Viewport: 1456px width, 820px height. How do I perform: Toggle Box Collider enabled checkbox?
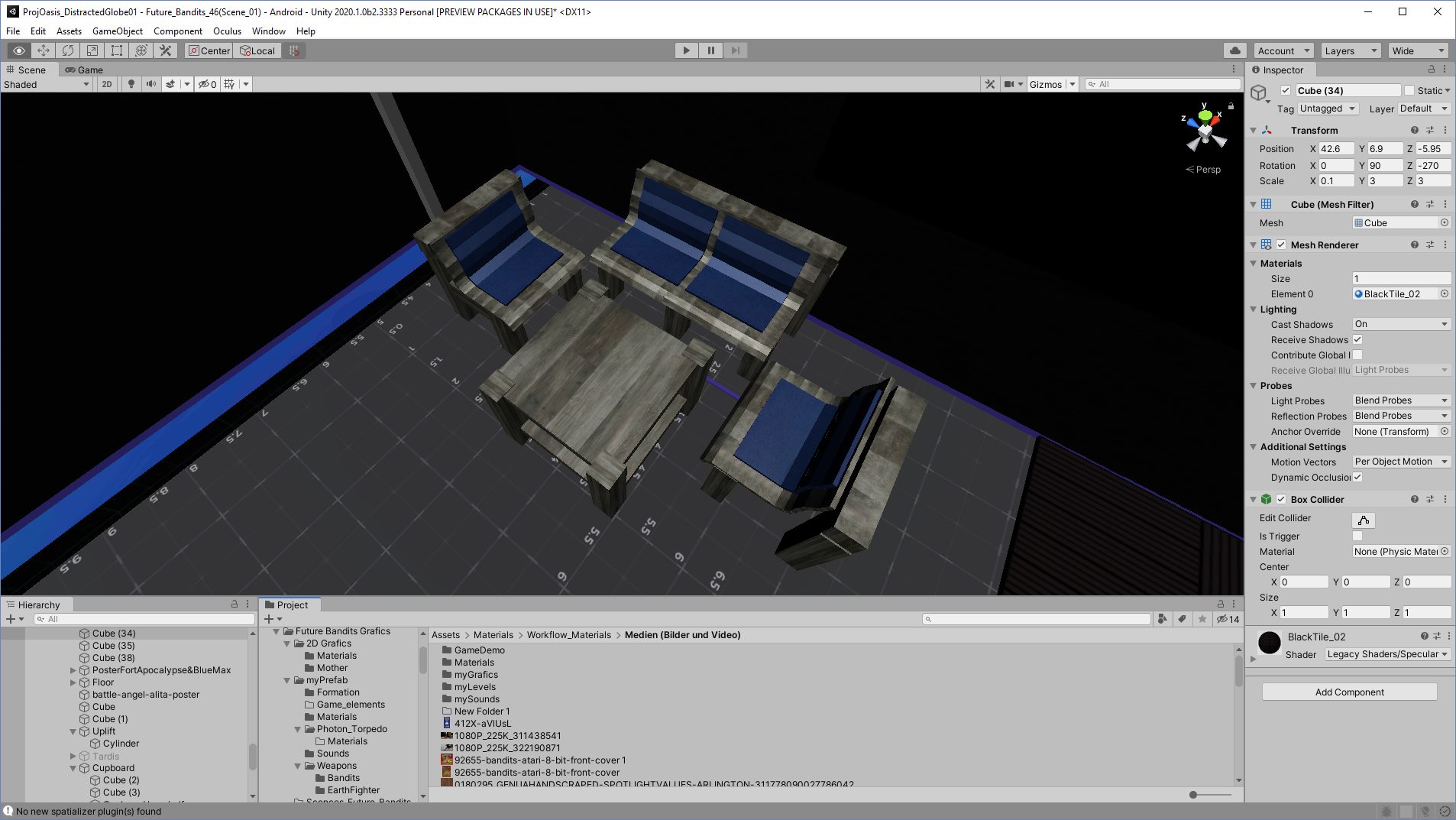coord(1281,499)
